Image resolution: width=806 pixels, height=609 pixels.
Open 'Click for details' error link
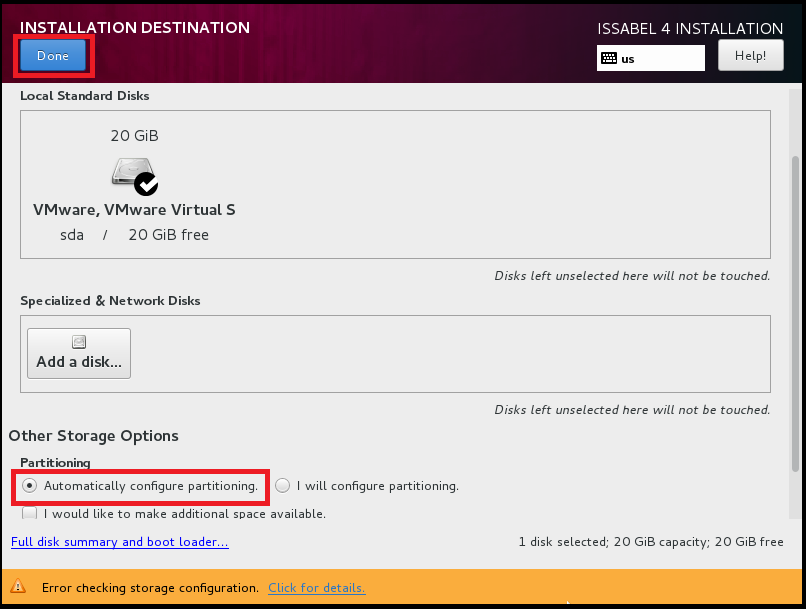316,588
